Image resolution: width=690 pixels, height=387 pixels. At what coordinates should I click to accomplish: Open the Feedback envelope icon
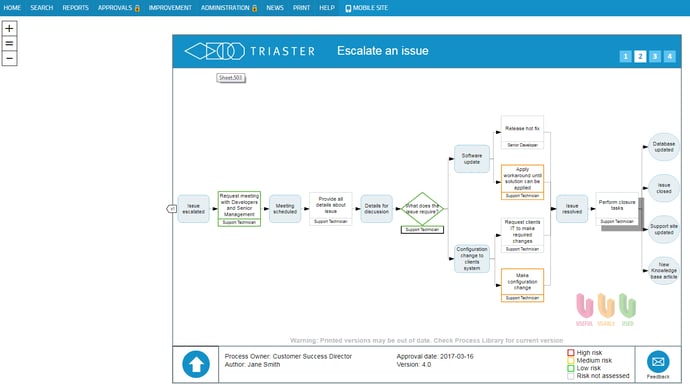[x=658, y=362]
